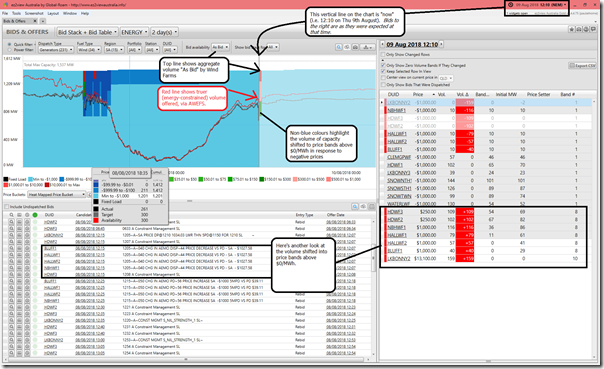
Task: Click previous interval arrow beside 09 Aug 2018
Action: point(383,44)
